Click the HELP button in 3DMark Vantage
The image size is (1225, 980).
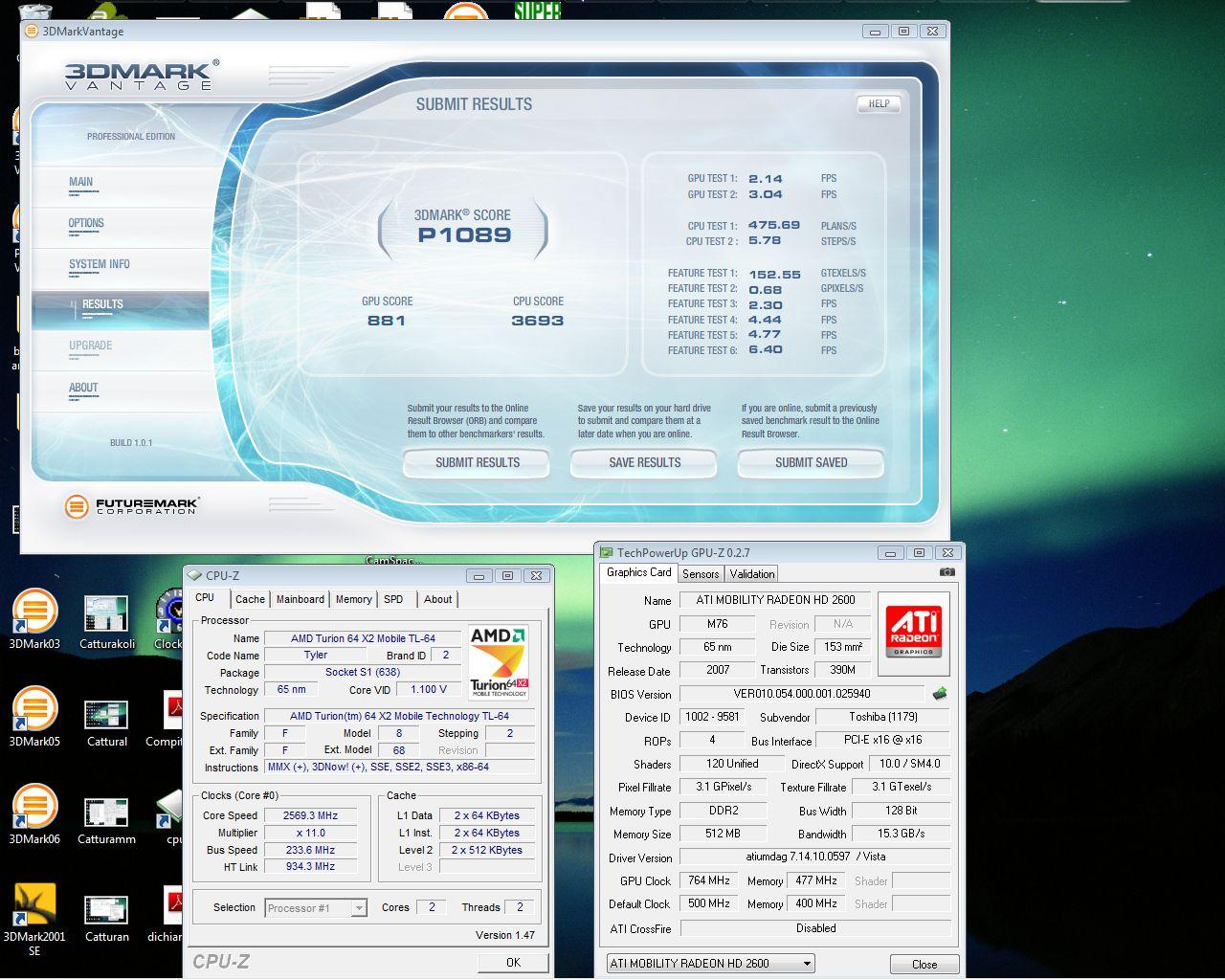pos(879,103)
